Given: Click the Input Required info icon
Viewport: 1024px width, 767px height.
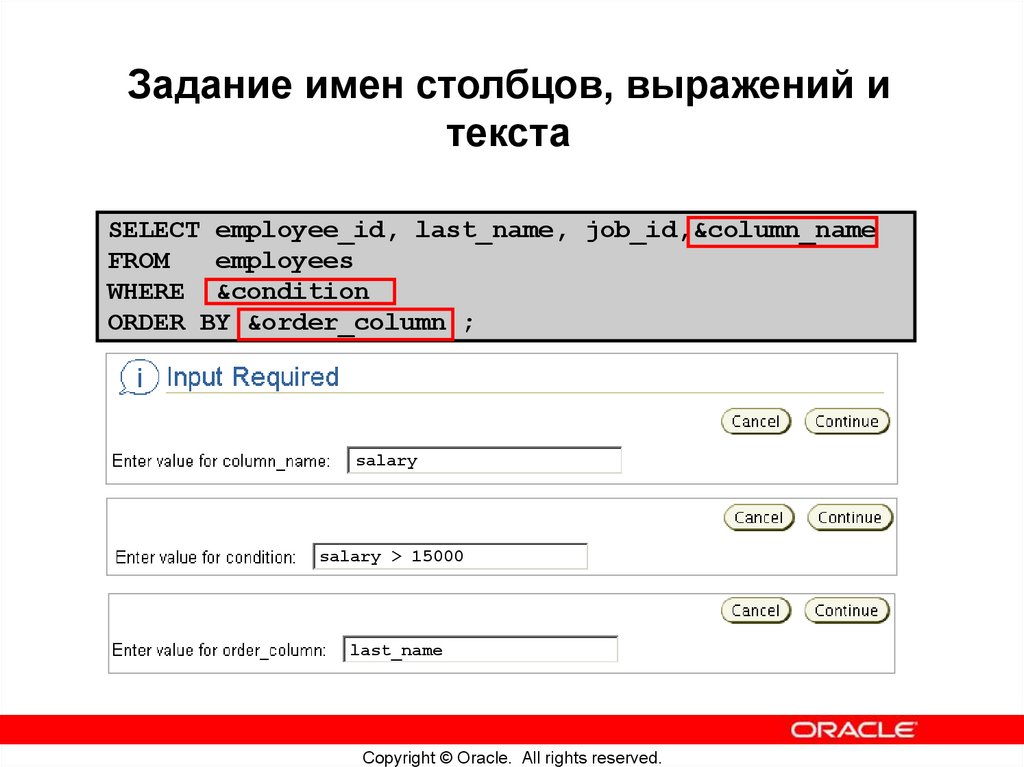Looking at the screenshot, I should tap(138, 377).
